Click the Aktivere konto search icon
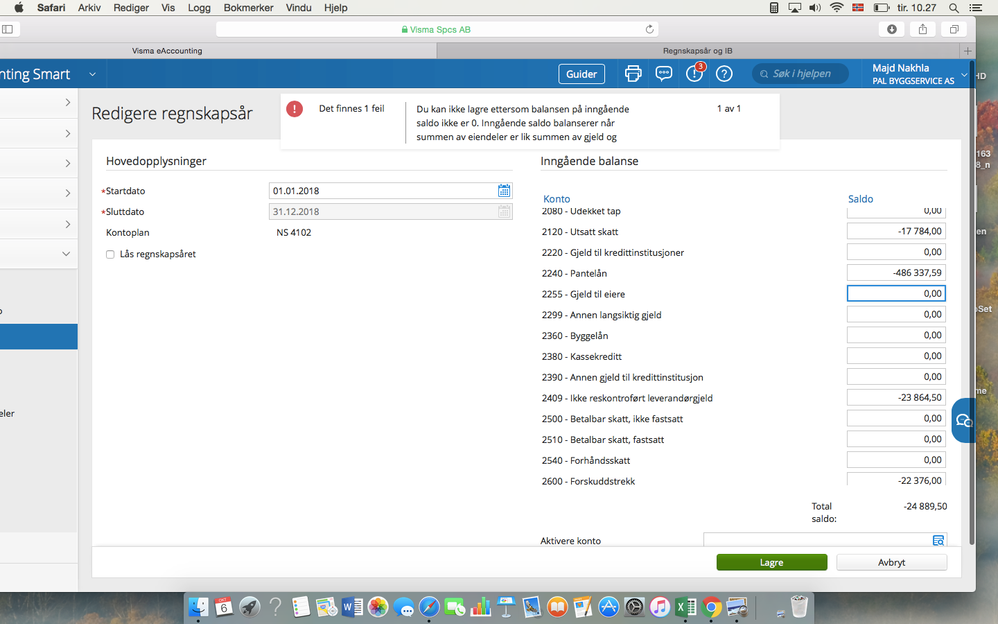The height and width of the screenshot is (624, 998). click(938, 540)
